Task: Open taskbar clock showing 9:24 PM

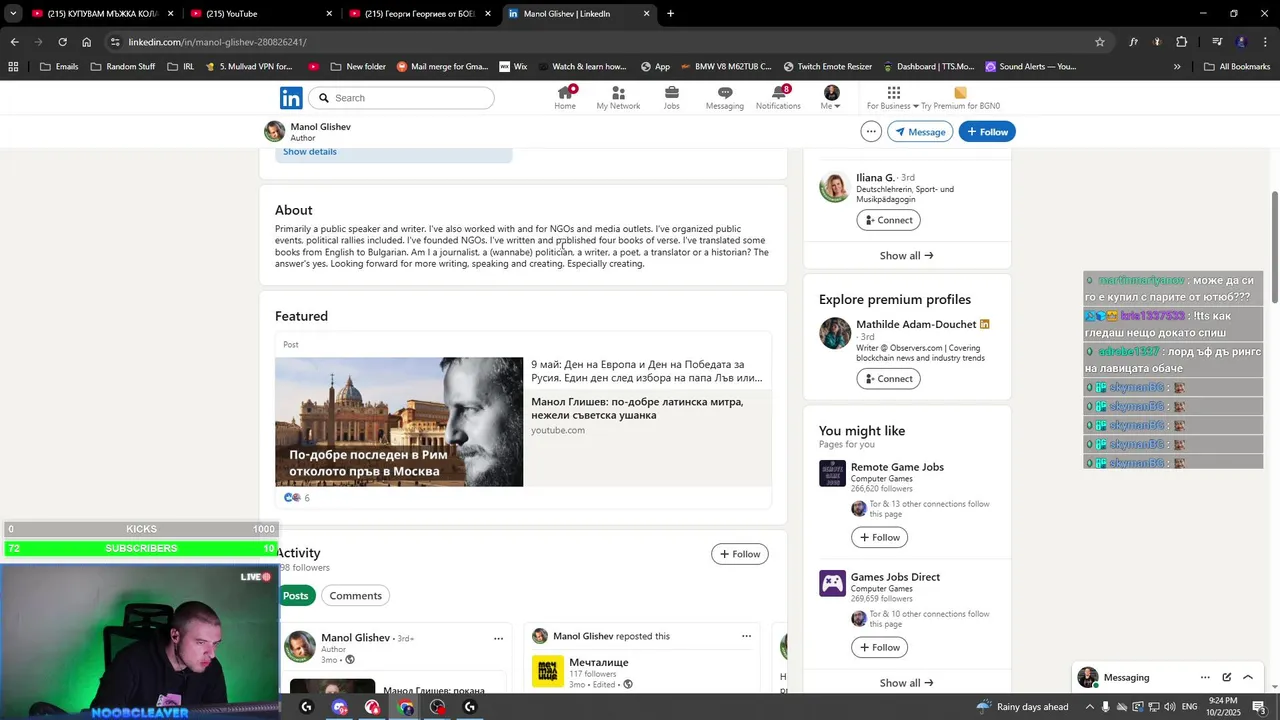Action: [1222, 707]
